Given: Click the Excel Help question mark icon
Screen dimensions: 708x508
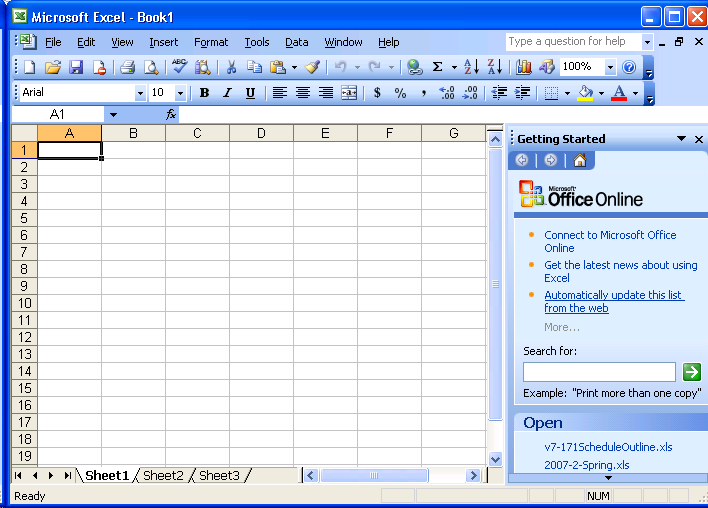Looking at the screenshot, I should (x=629, y=67).
